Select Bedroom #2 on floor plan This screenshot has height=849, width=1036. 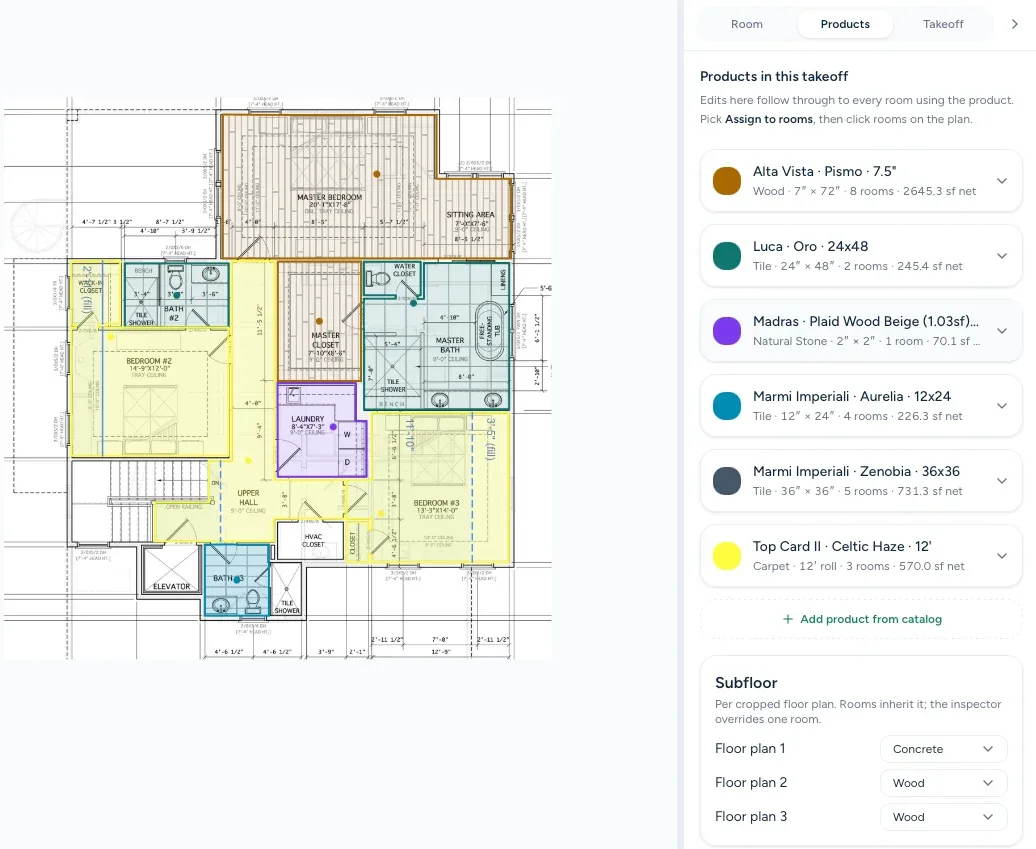(149, 390)
